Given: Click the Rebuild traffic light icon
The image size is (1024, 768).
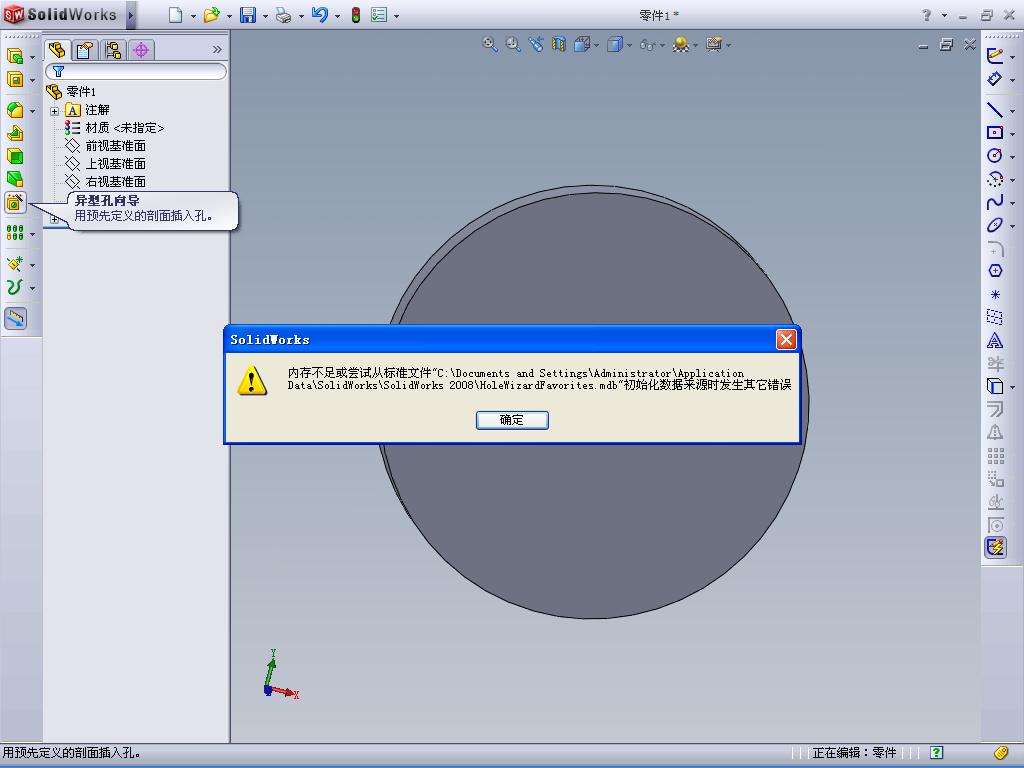Looking at the screenshot, I should (356, 15).
